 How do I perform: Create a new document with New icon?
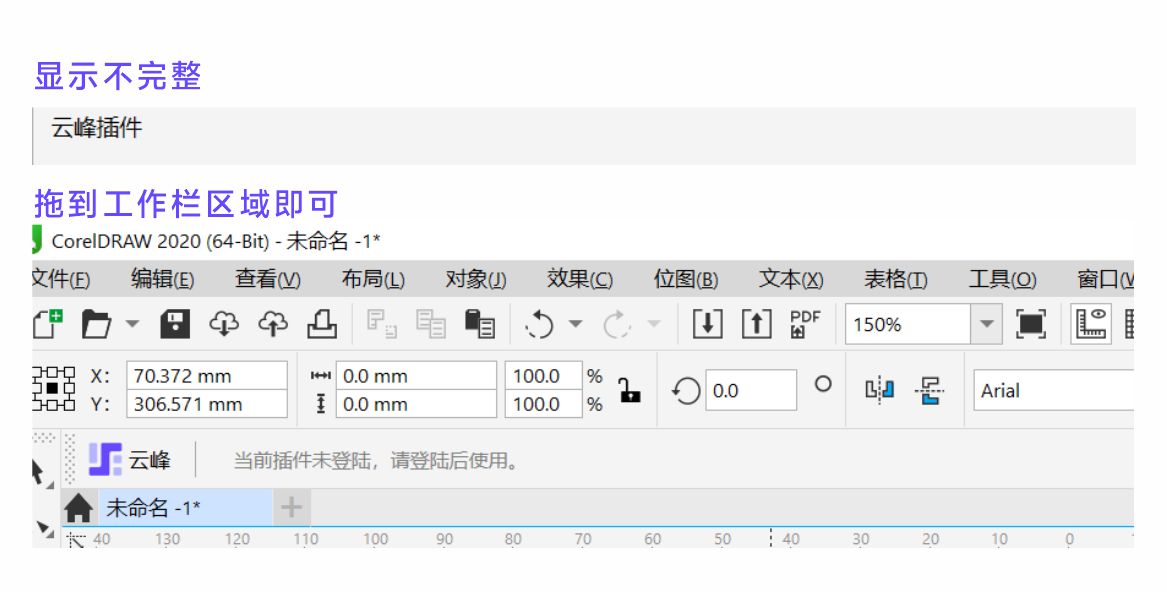(x=48, y=325)
